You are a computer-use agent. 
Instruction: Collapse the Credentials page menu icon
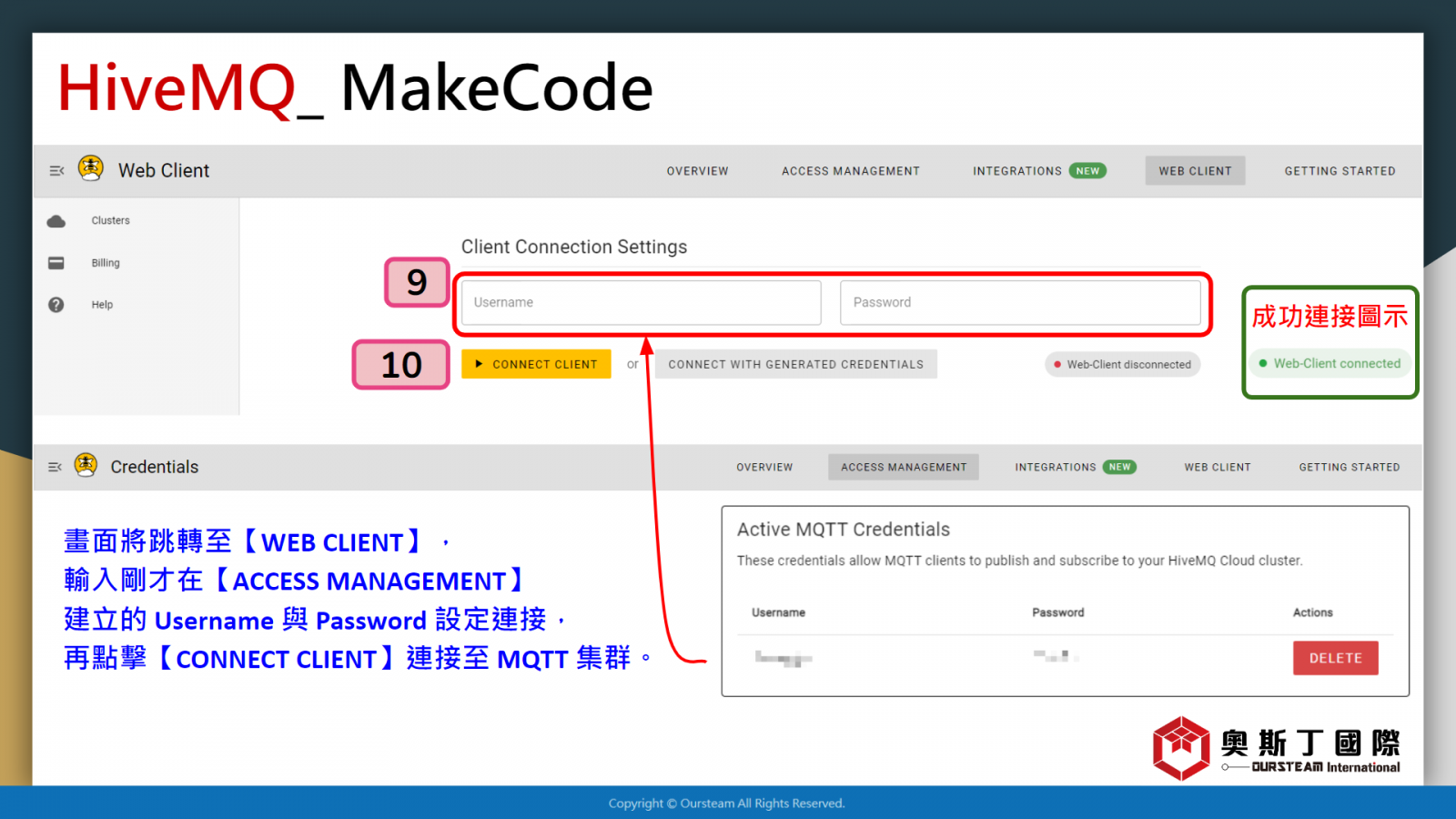(55, 467)
